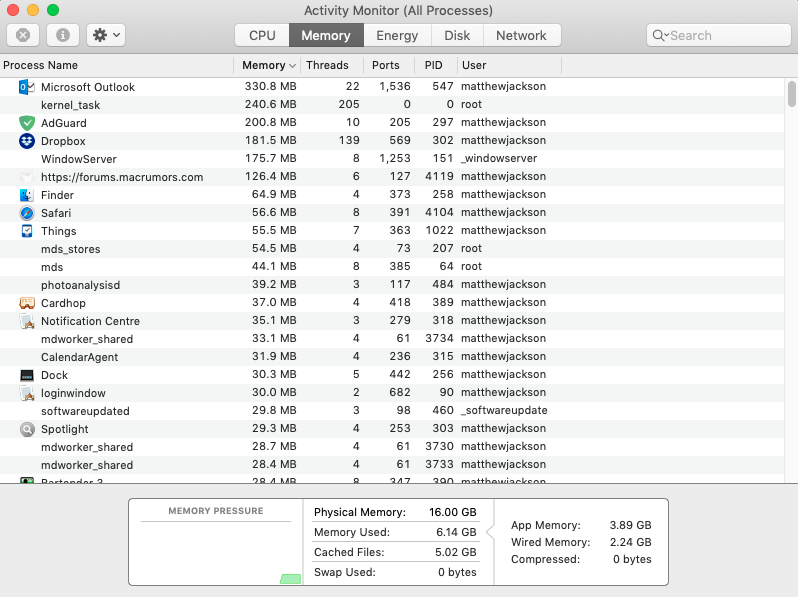Screen dimensions: 798x597
Task: Toggle Memory column sort order
Action: (267, 65)
